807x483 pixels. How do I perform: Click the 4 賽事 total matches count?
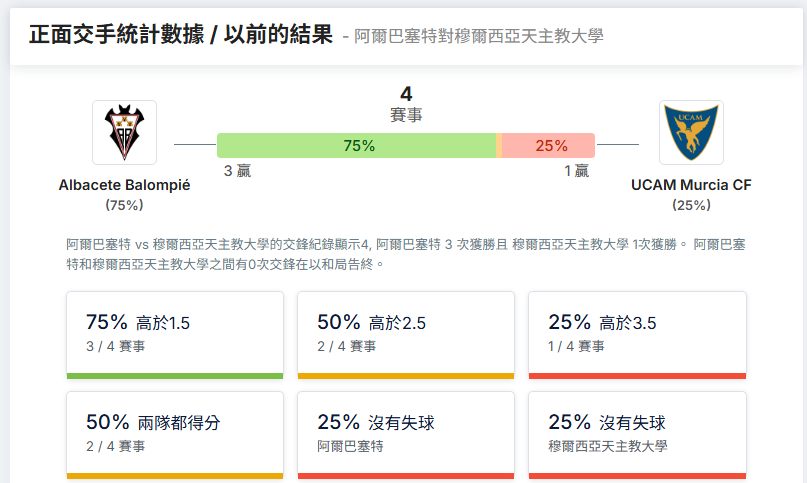406,104
